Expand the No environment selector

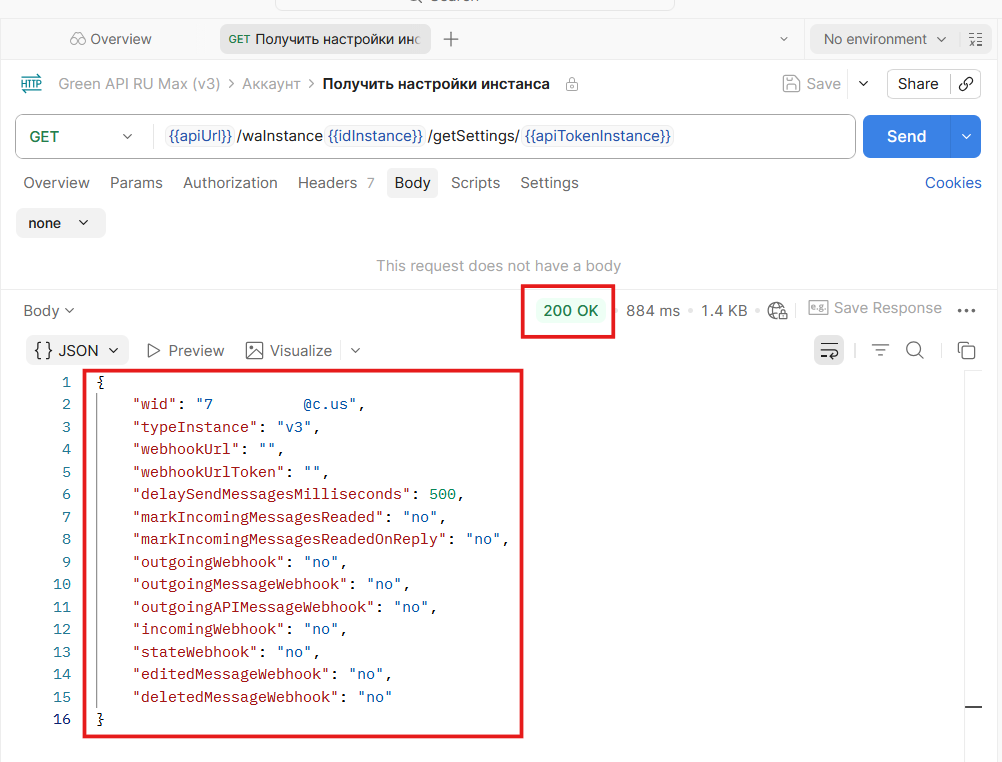click(884, 40)
